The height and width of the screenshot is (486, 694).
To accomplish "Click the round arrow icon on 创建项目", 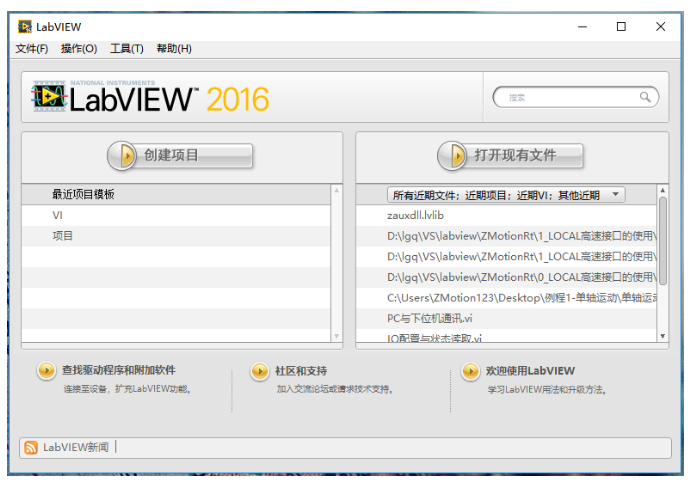I will [x=123, y=156].
